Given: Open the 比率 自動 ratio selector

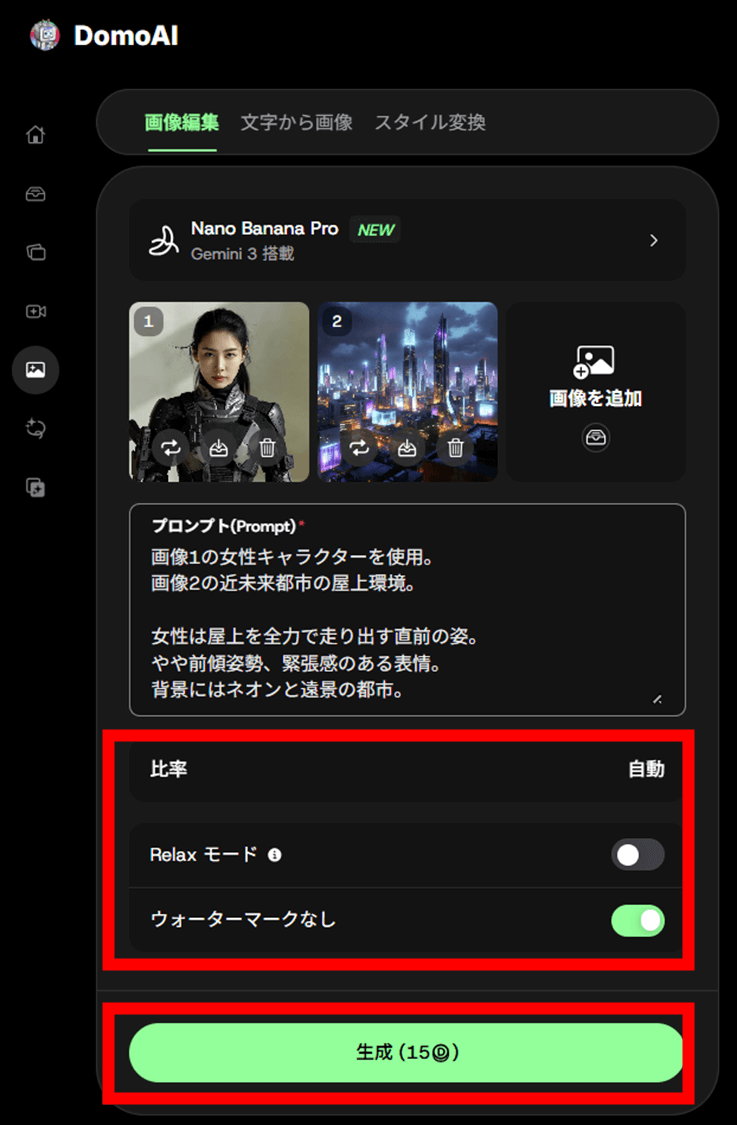Looking at the screenshot, I should (x=407, y=769).
